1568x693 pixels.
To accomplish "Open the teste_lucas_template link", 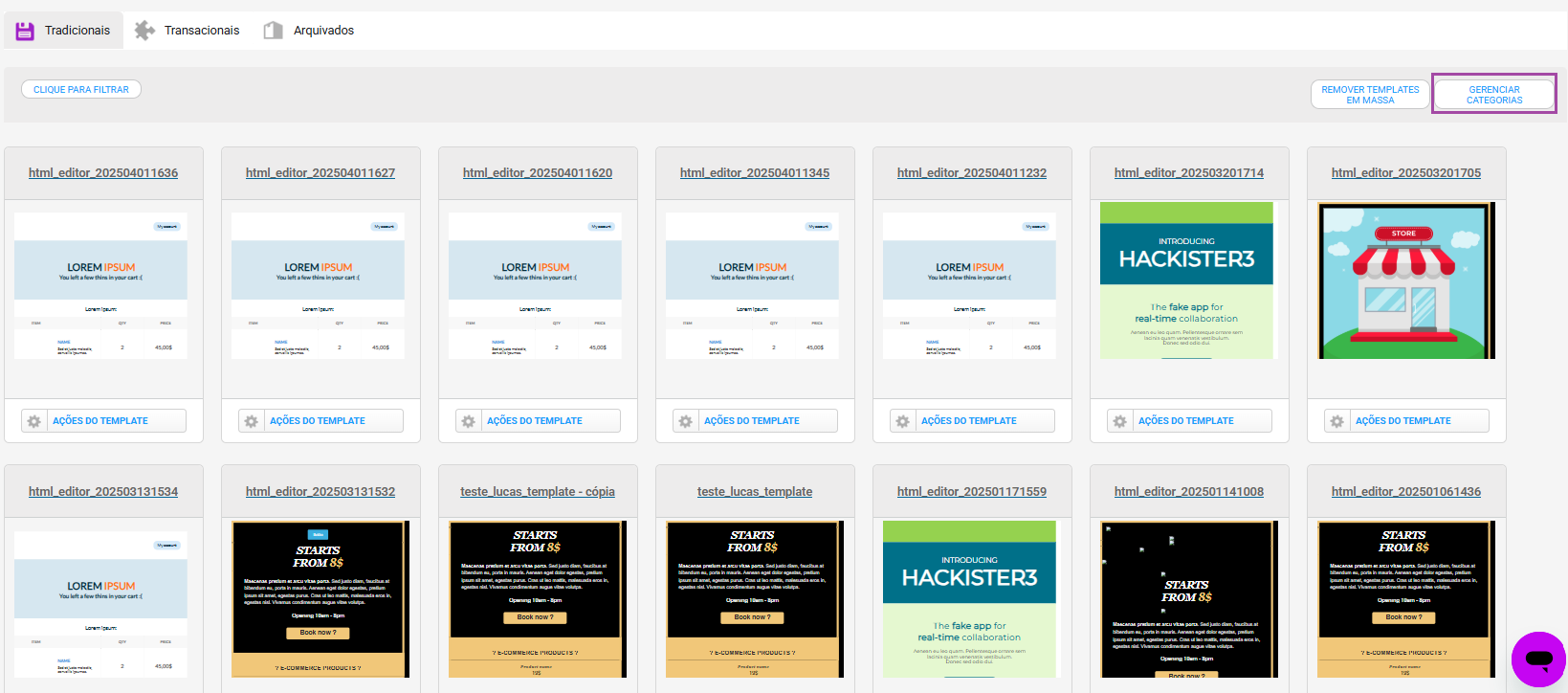I will 755,492.
